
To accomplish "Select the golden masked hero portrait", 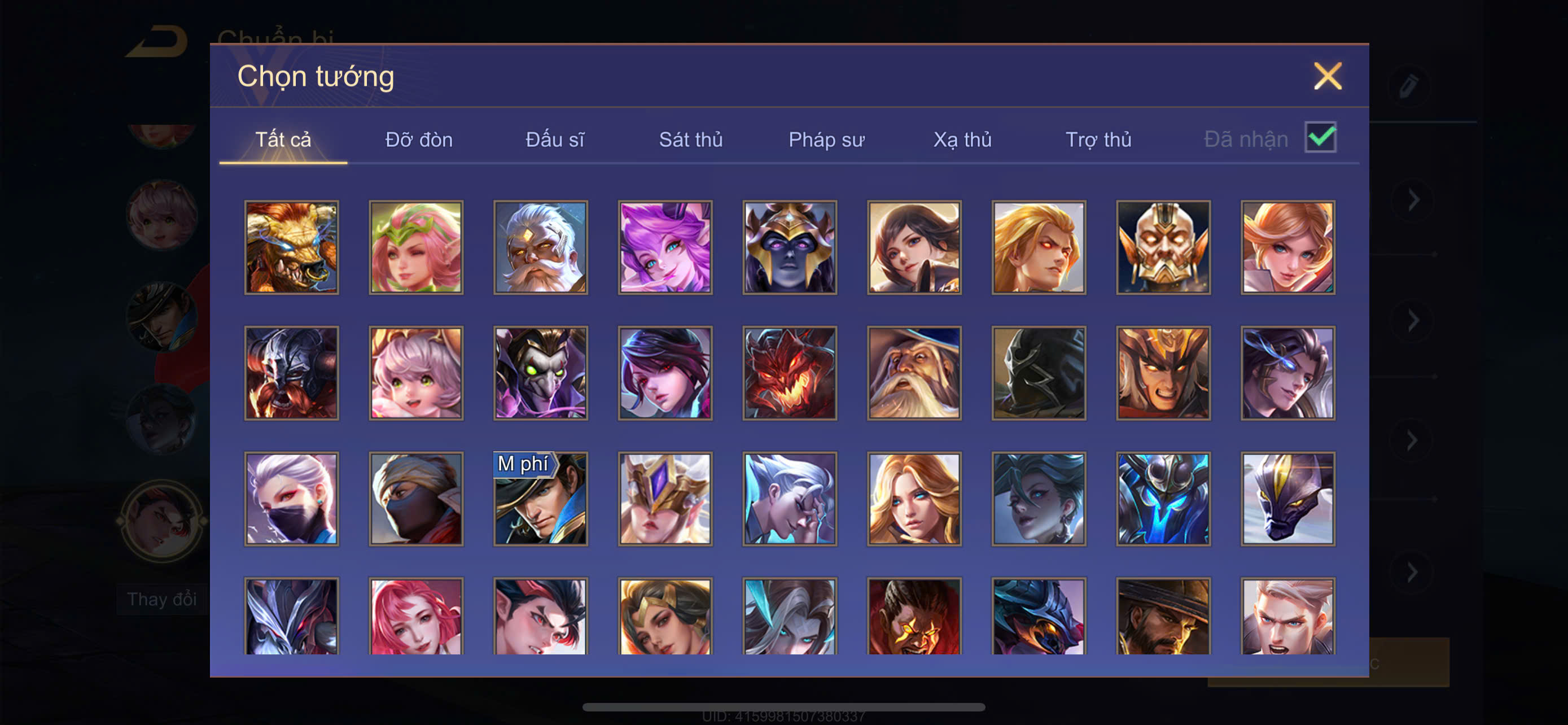I will pos(1163,247).
